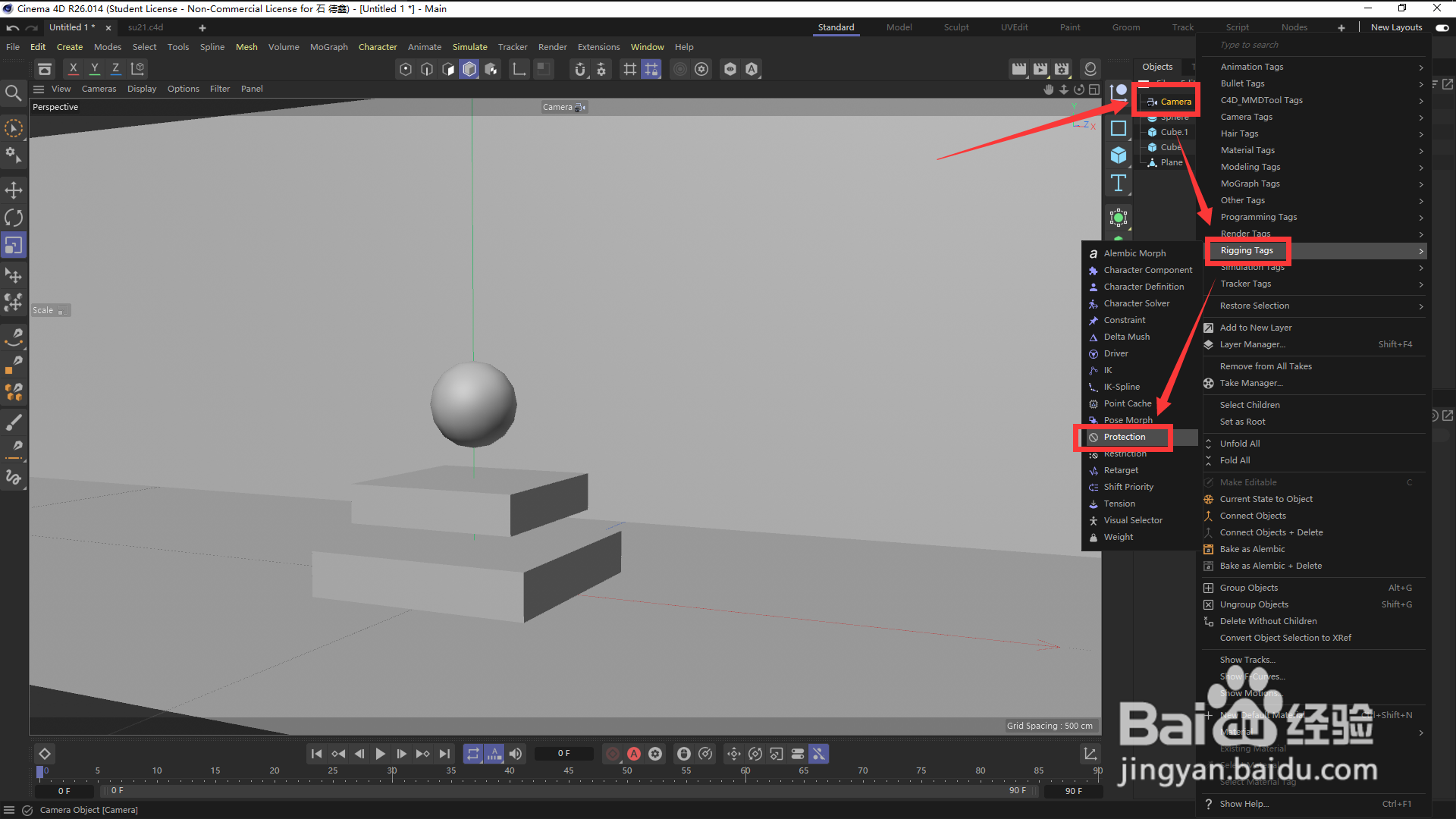Click the Text spline tool icon
This screenshot has width=1456, height=819.
[x=1119, y=183]
